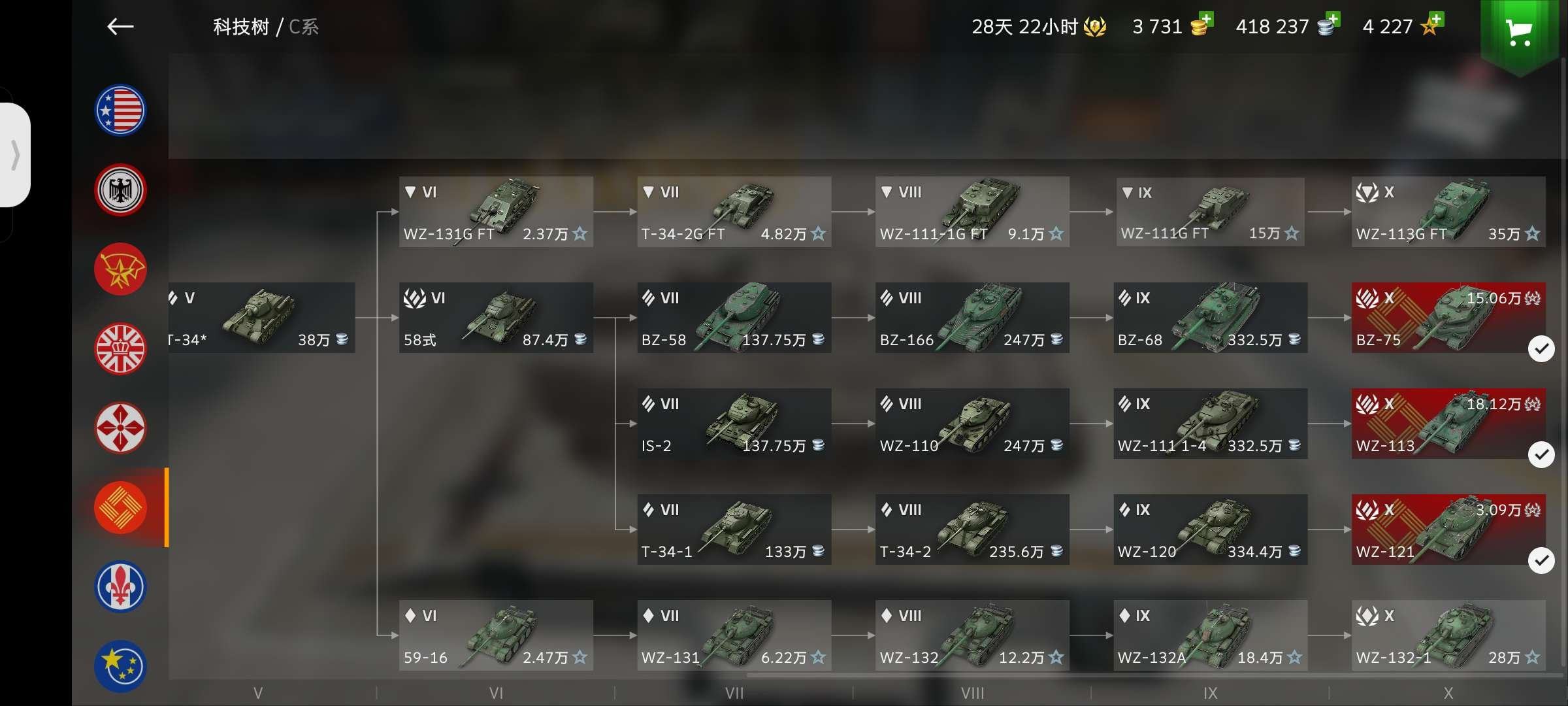Toggle the checkmark on BZ-75 tank
The width and height of the screenshot is (1568, 706).
point(1541,349)
